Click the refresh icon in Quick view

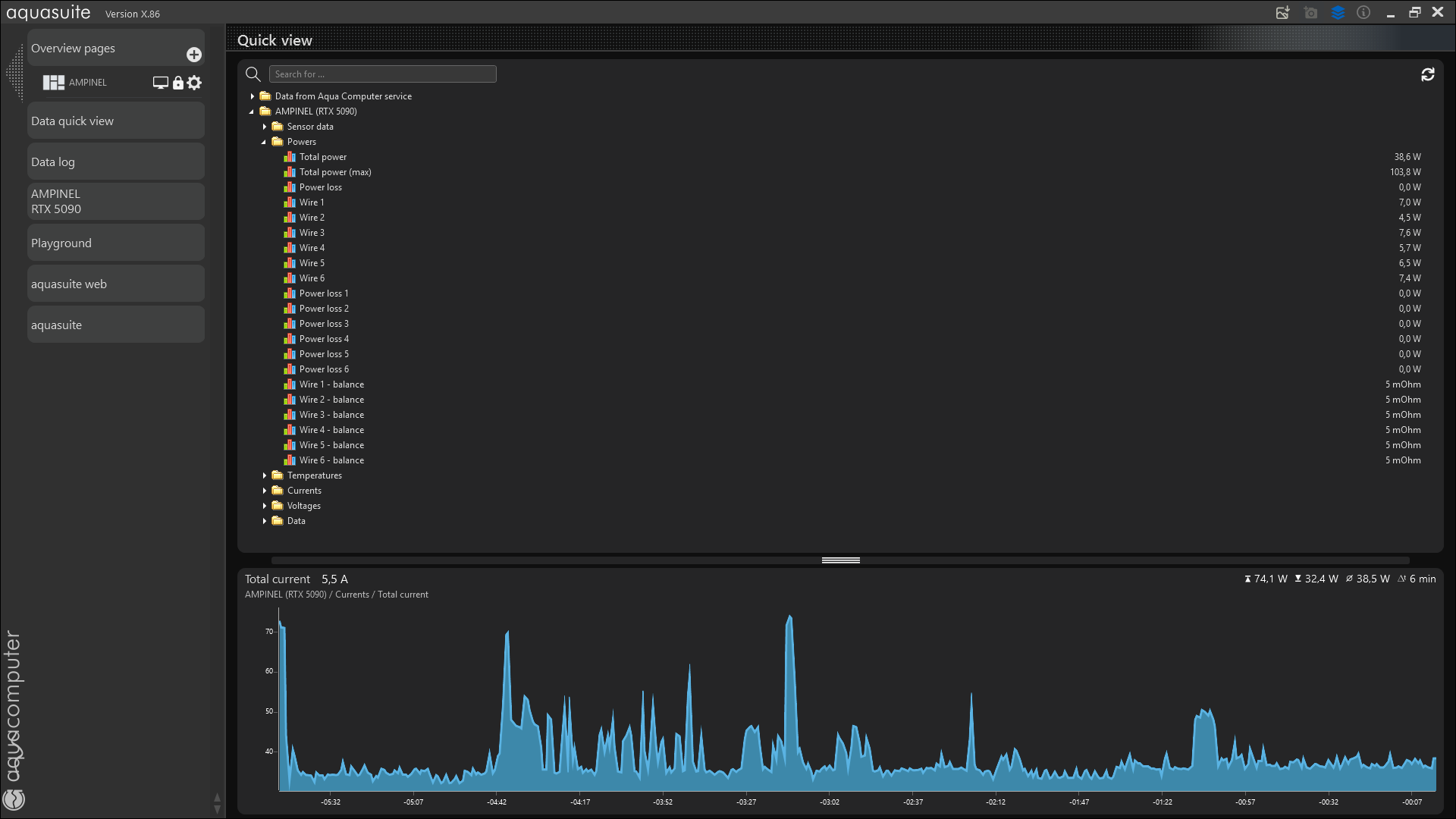(1427, 74)
